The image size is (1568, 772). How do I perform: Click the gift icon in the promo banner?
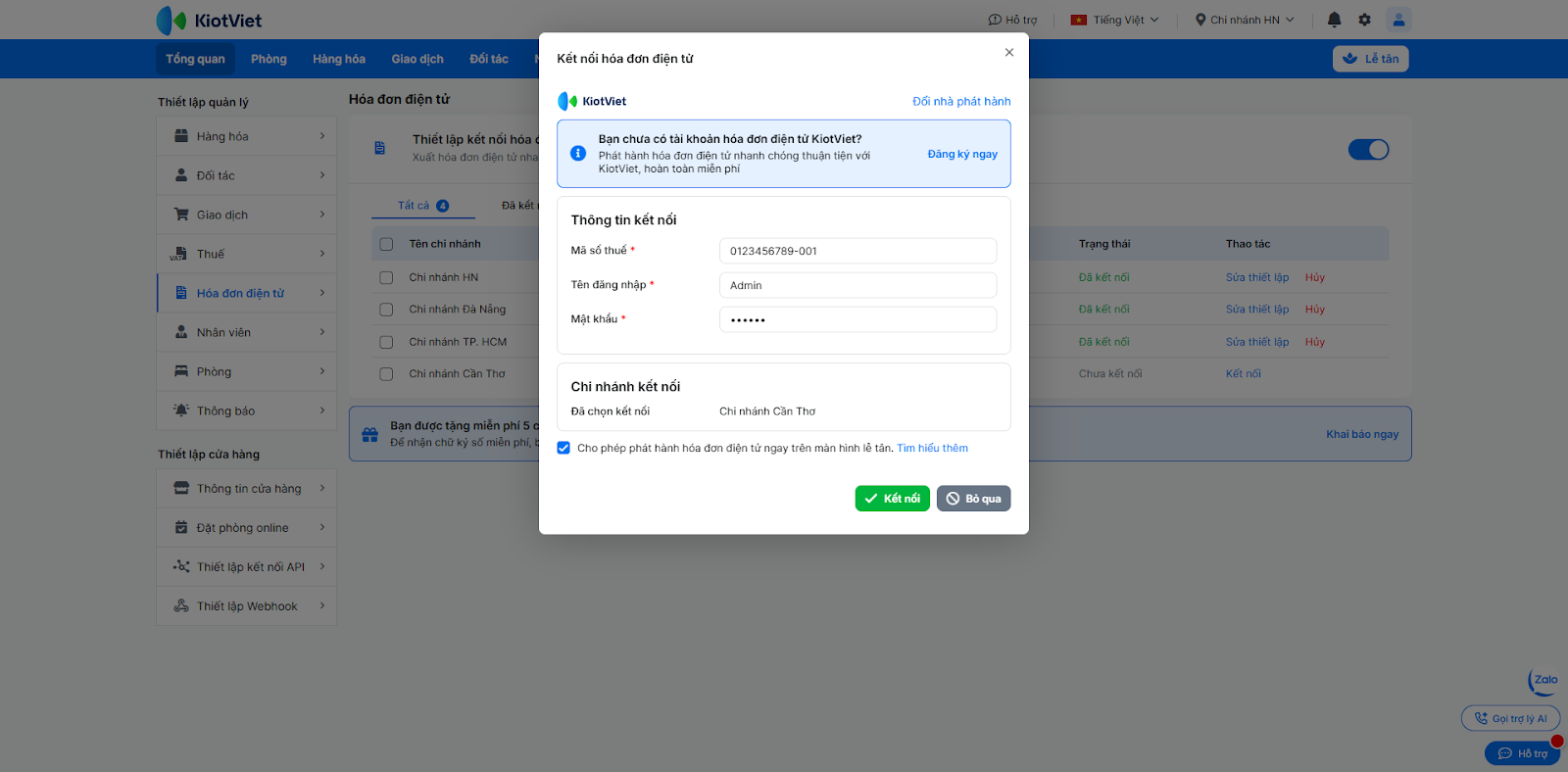pos(369,434)
